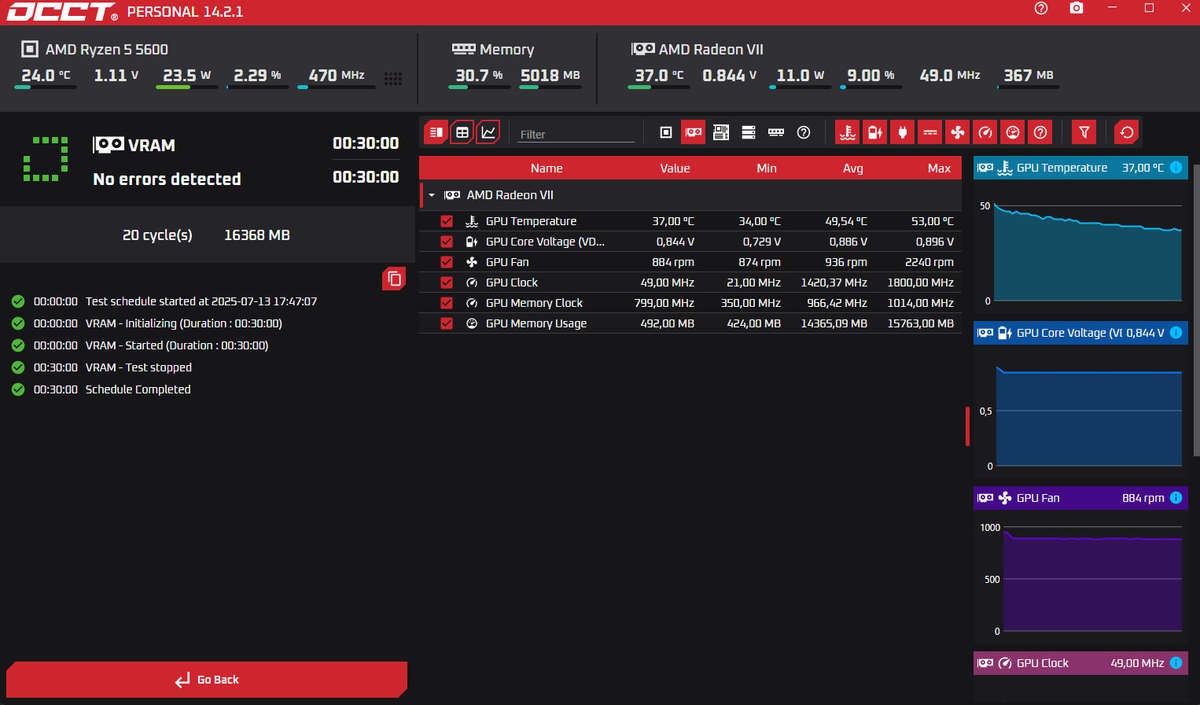Collapse the AMD Radeon VII sensor group
Image resolution: width=1200 pixels, height=705 pixels.
pos(430,195)
